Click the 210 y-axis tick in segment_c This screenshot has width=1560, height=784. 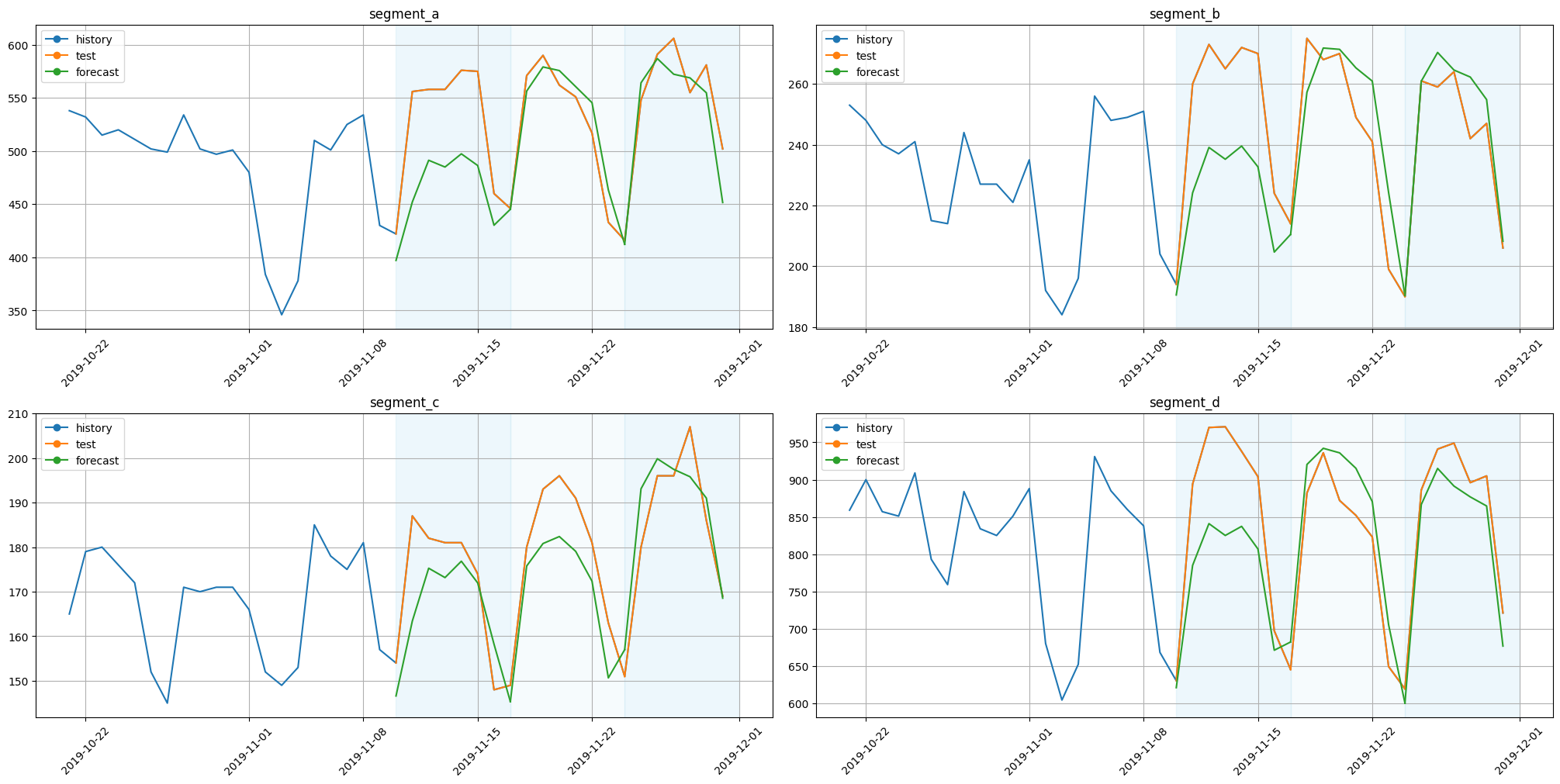point(19,414)
